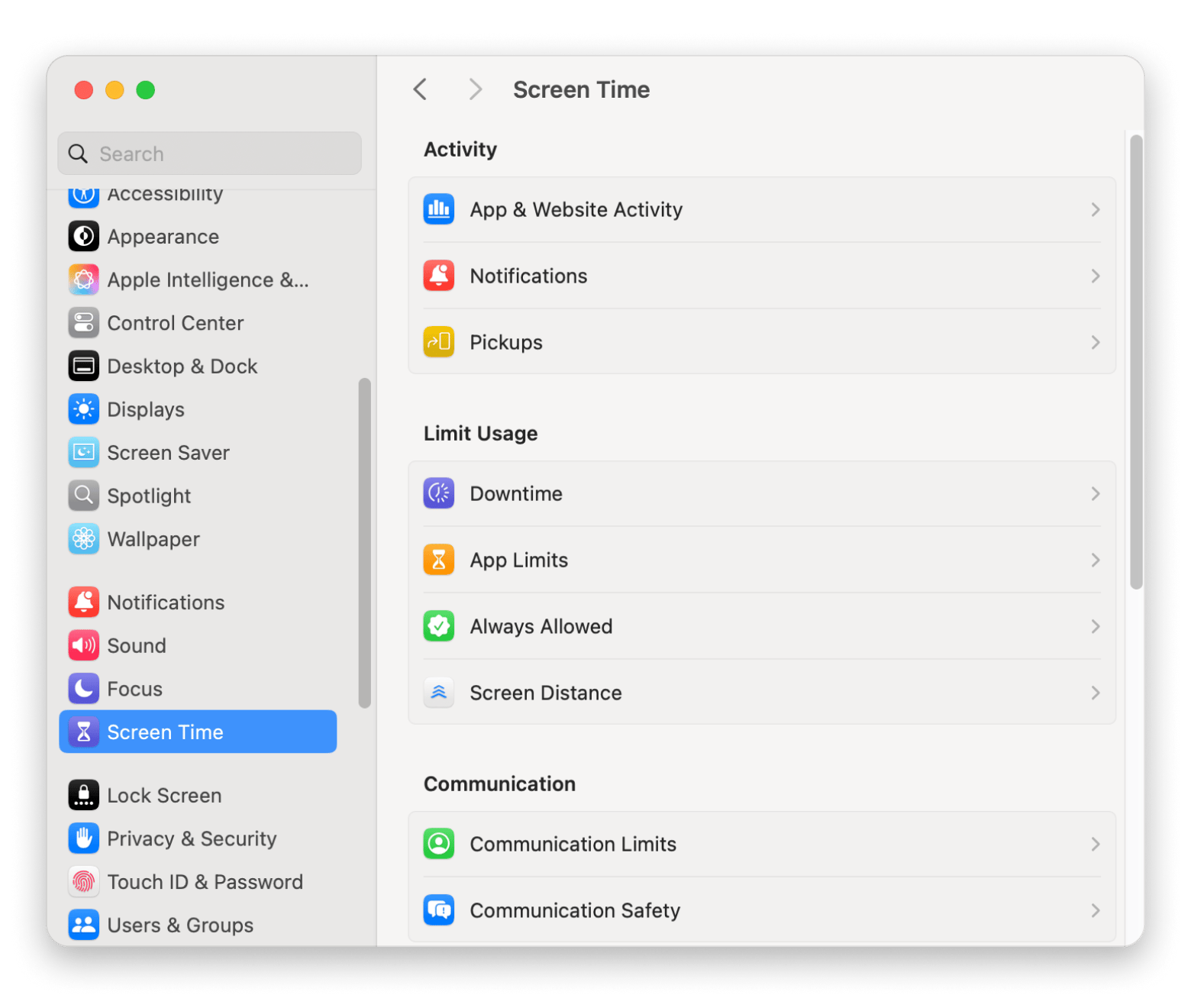
Task: Open Control Center icon in sidebar
Action: tap(84, 323)
